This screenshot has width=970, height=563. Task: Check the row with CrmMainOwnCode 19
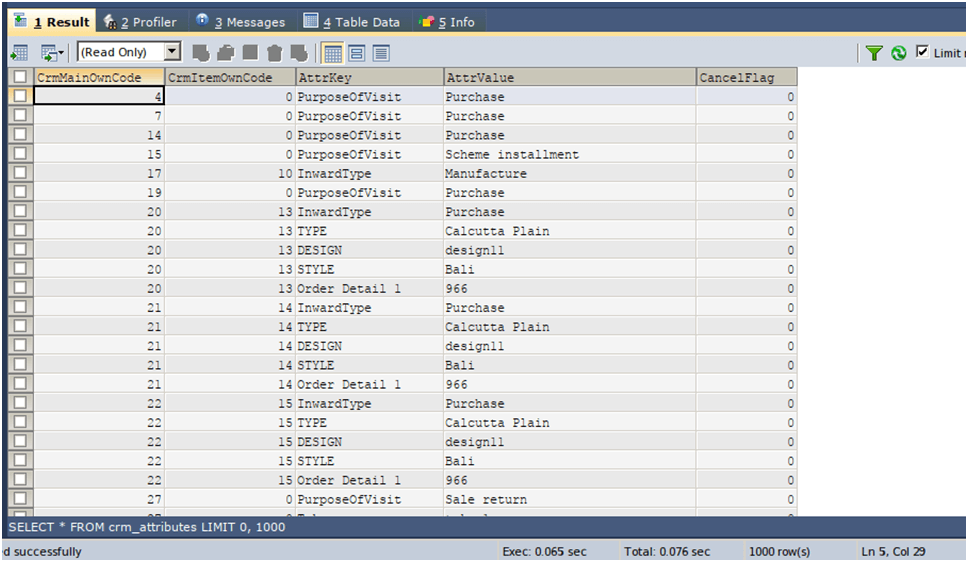[x=20, y=192]
